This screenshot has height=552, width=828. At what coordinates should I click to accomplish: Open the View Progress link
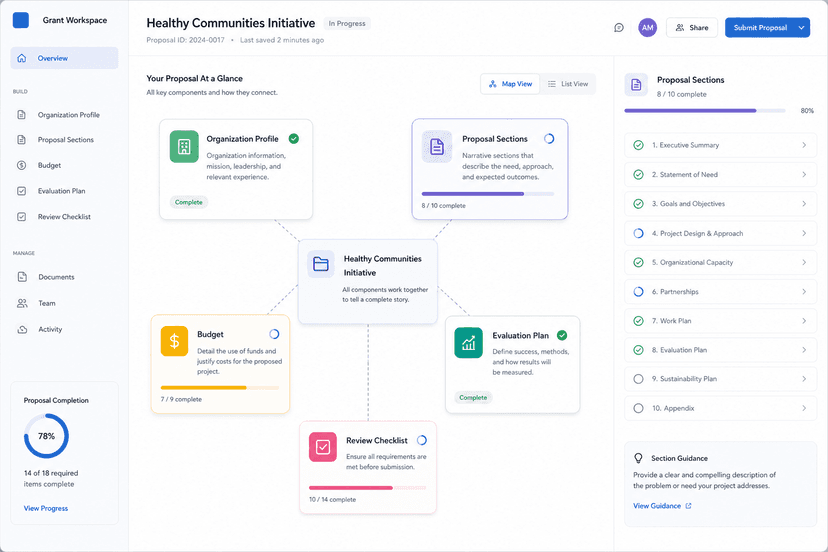click(x=46, y=508)
